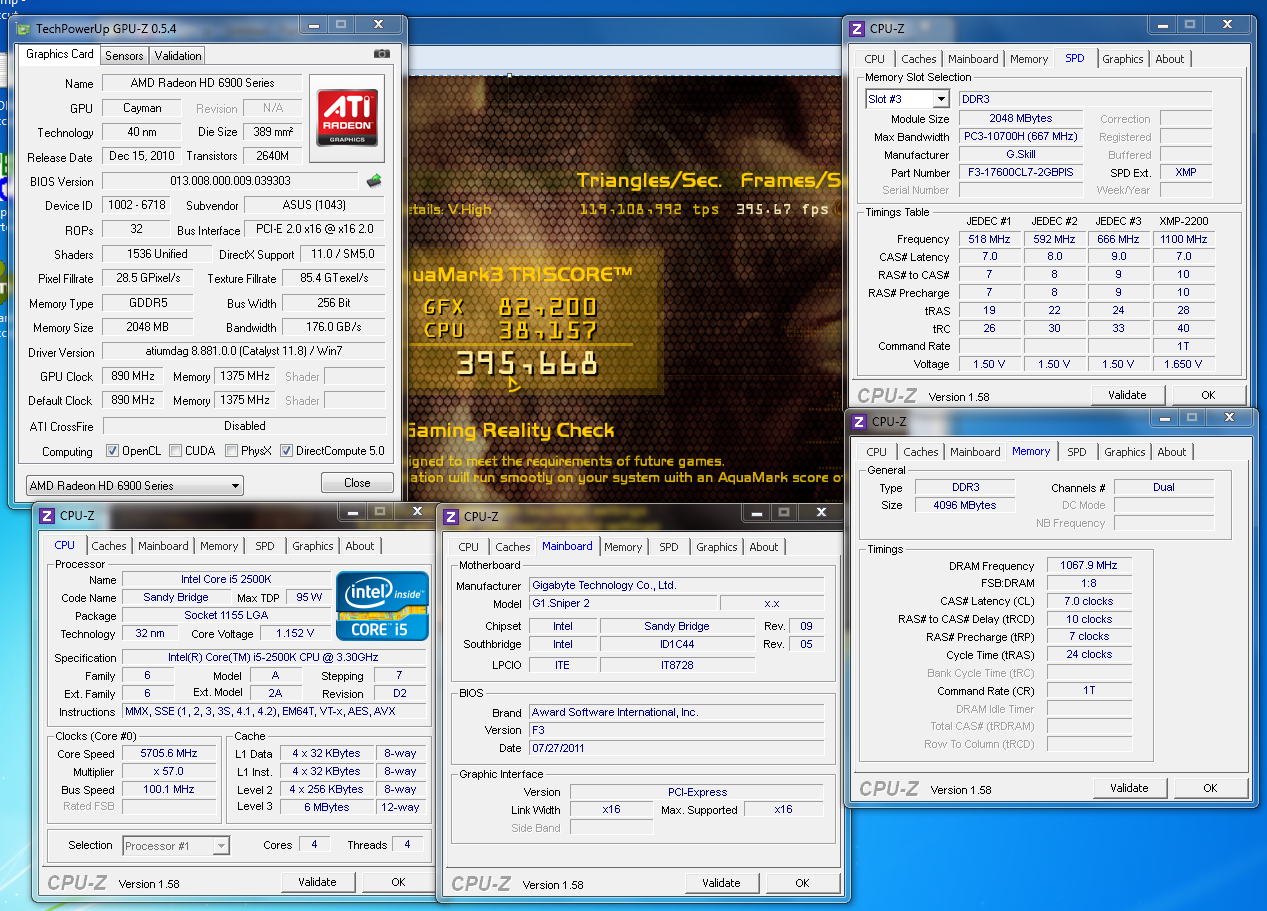The width and height of the screenshot is (1267, 911).
Task: Toggle the CUDA checkbox in GPU-Z
Action: (x=176, y=451)
